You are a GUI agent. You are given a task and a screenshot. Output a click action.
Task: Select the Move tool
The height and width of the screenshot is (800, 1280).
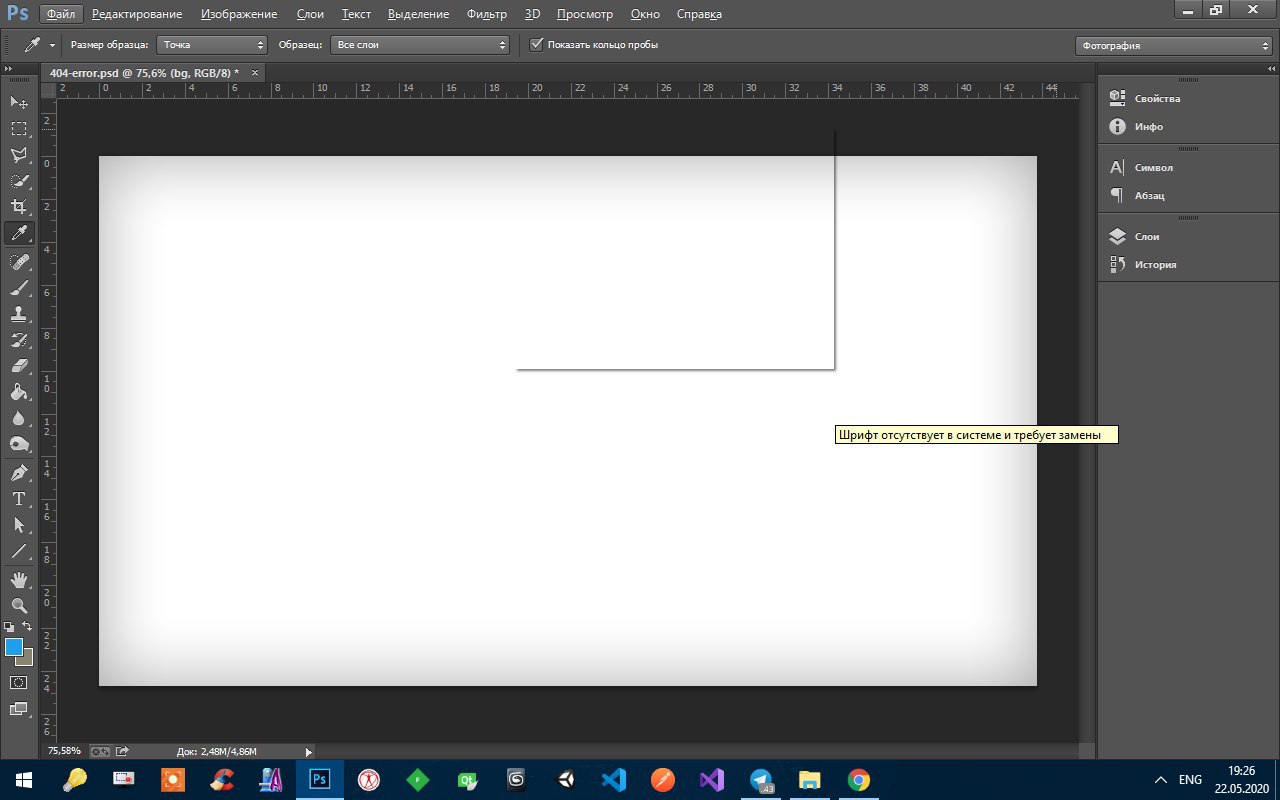(19, 102)
